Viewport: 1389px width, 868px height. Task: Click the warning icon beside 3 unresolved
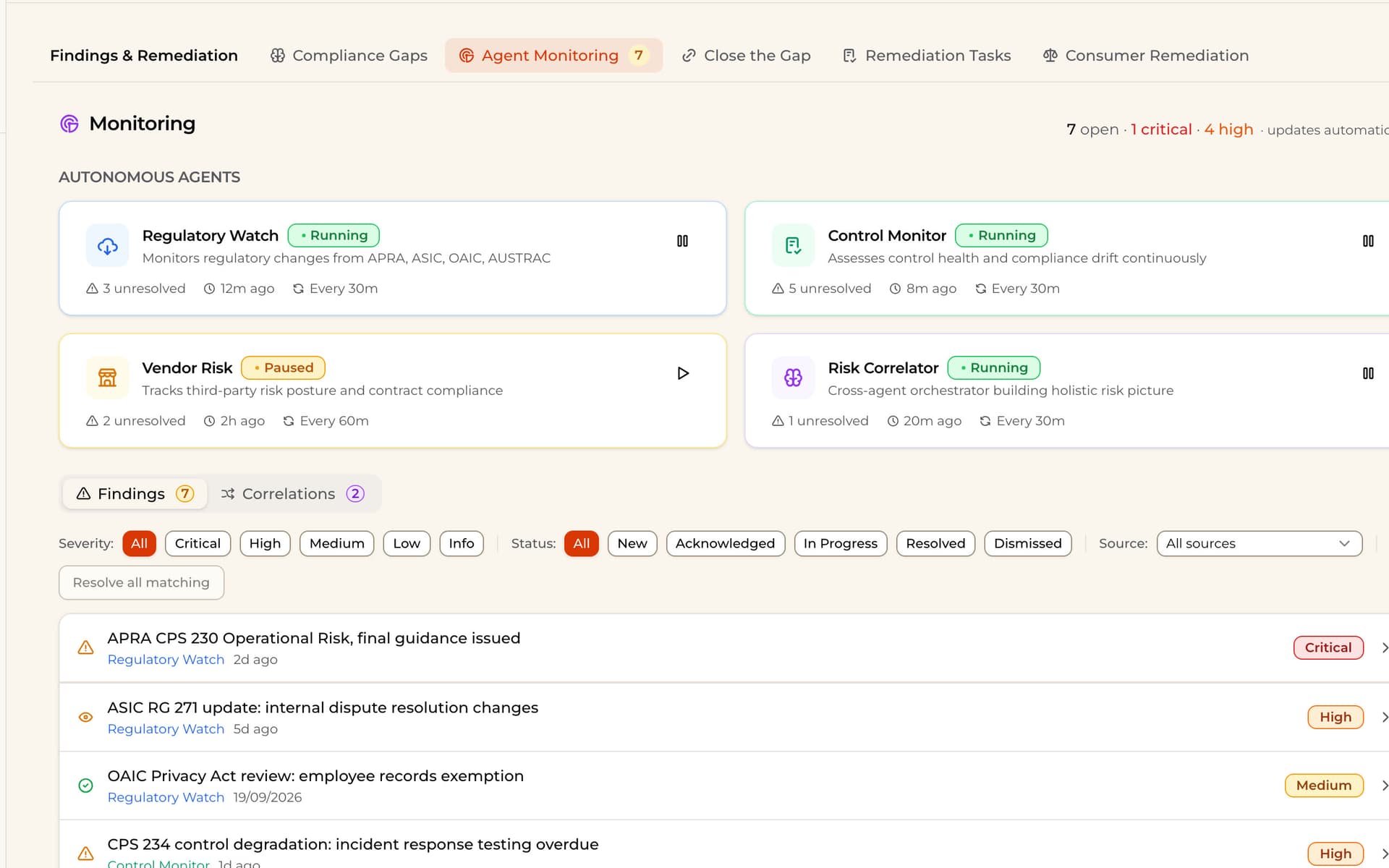click(92, 289)
